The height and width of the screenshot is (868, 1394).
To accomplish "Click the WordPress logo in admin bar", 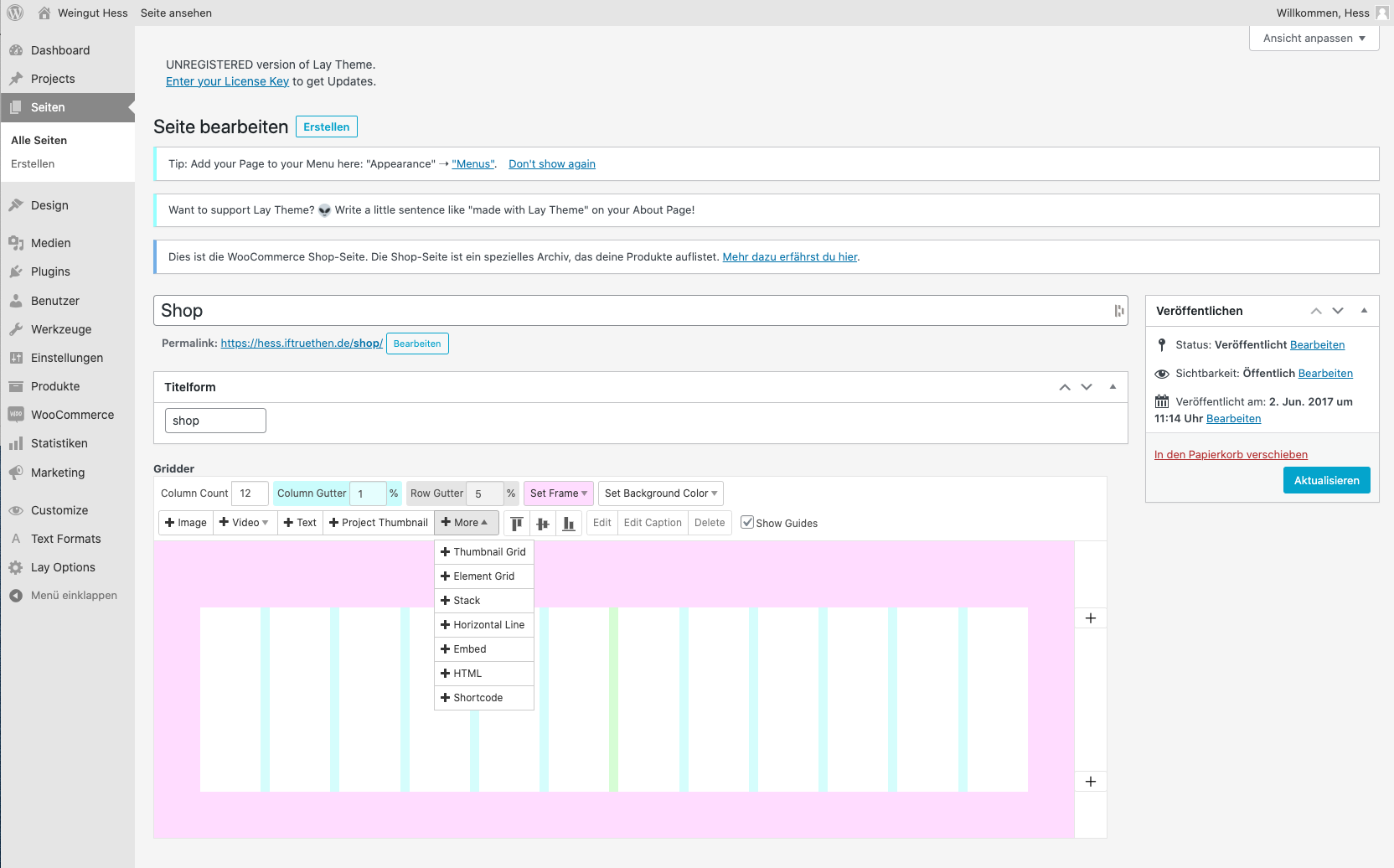I will tap(15, 13).
